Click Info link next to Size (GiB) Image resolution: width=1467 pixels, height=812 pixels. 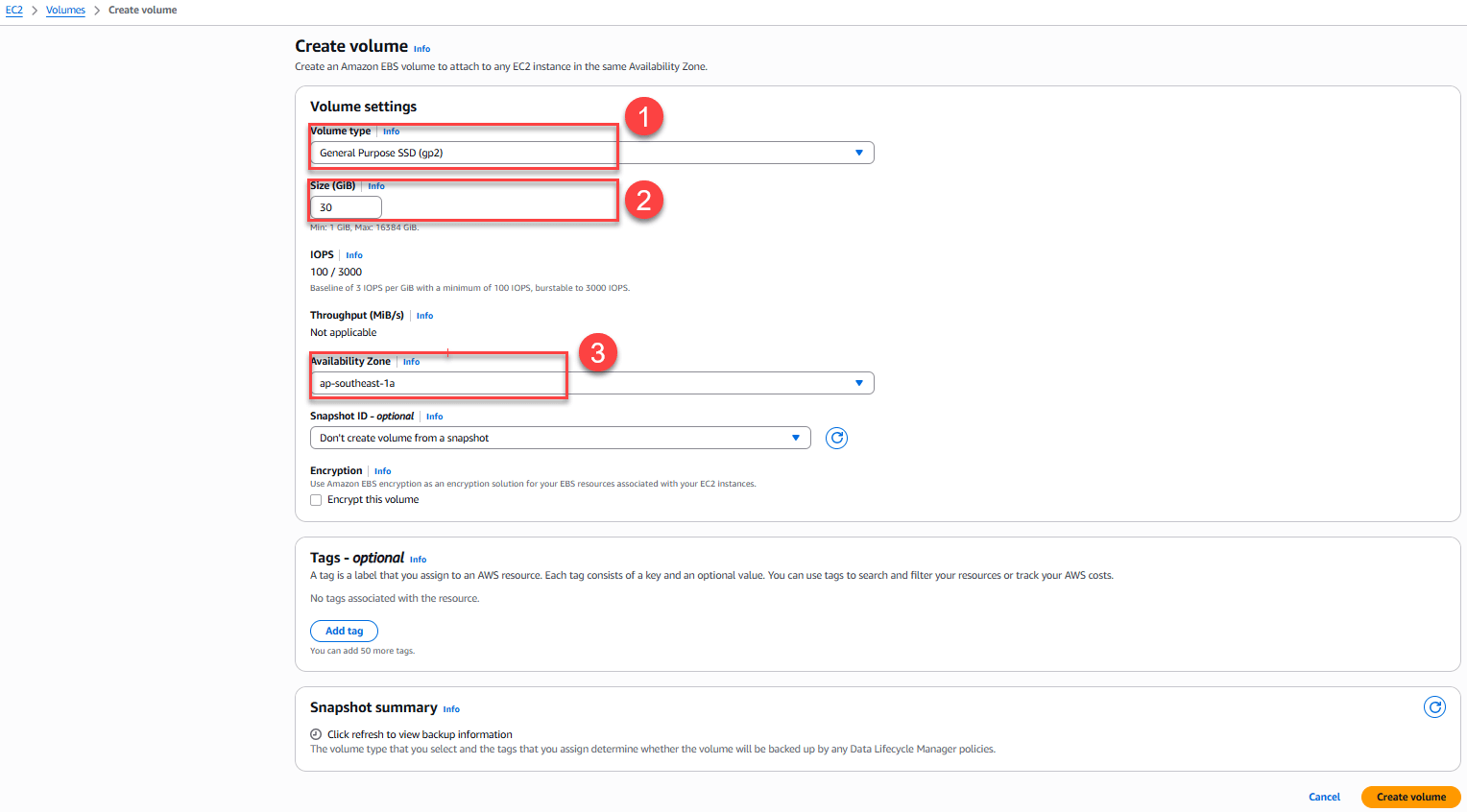click(x=375, y=186)
